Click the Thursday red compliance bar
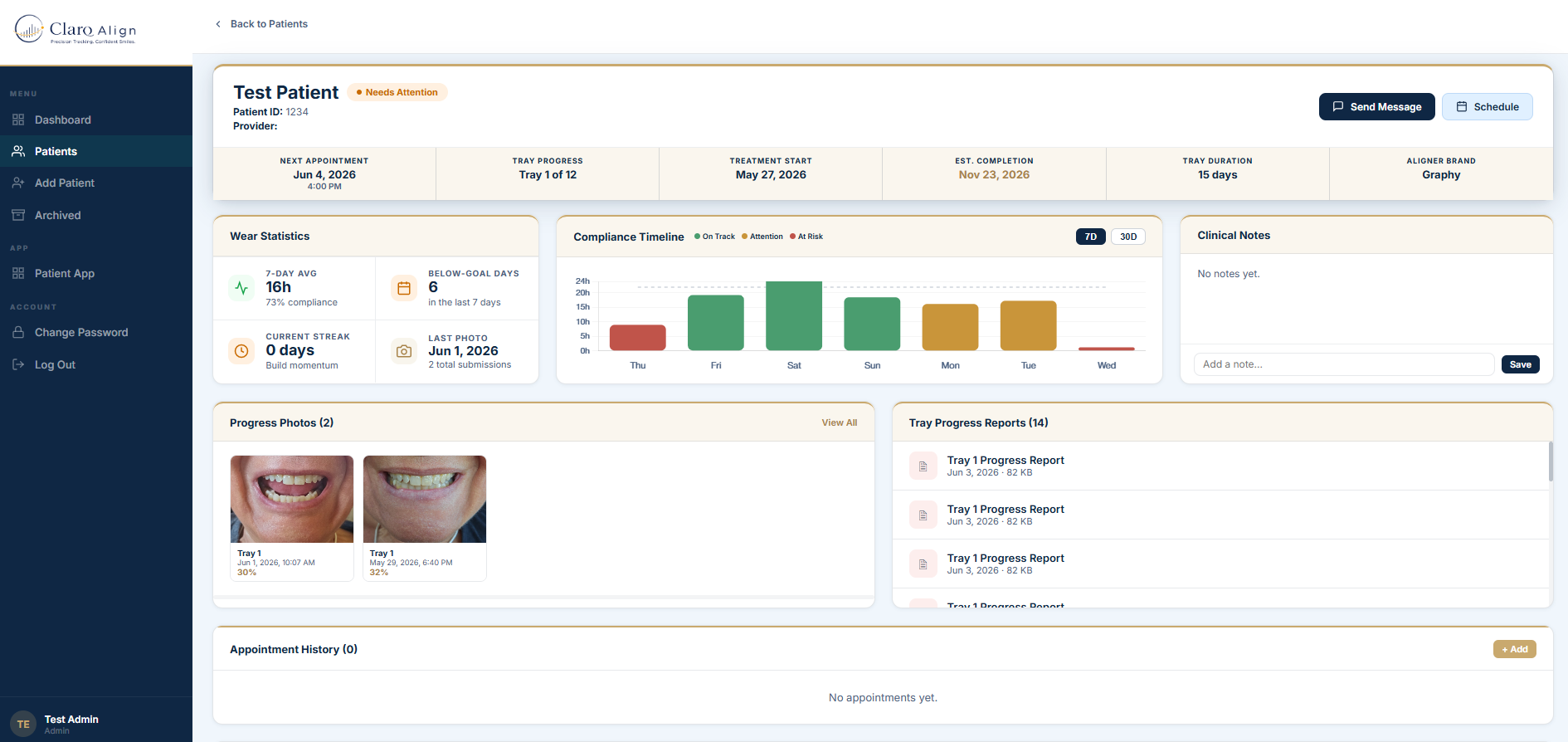Image resolution: width=1568 pixels, height=742 pixels. pos(637,337)
